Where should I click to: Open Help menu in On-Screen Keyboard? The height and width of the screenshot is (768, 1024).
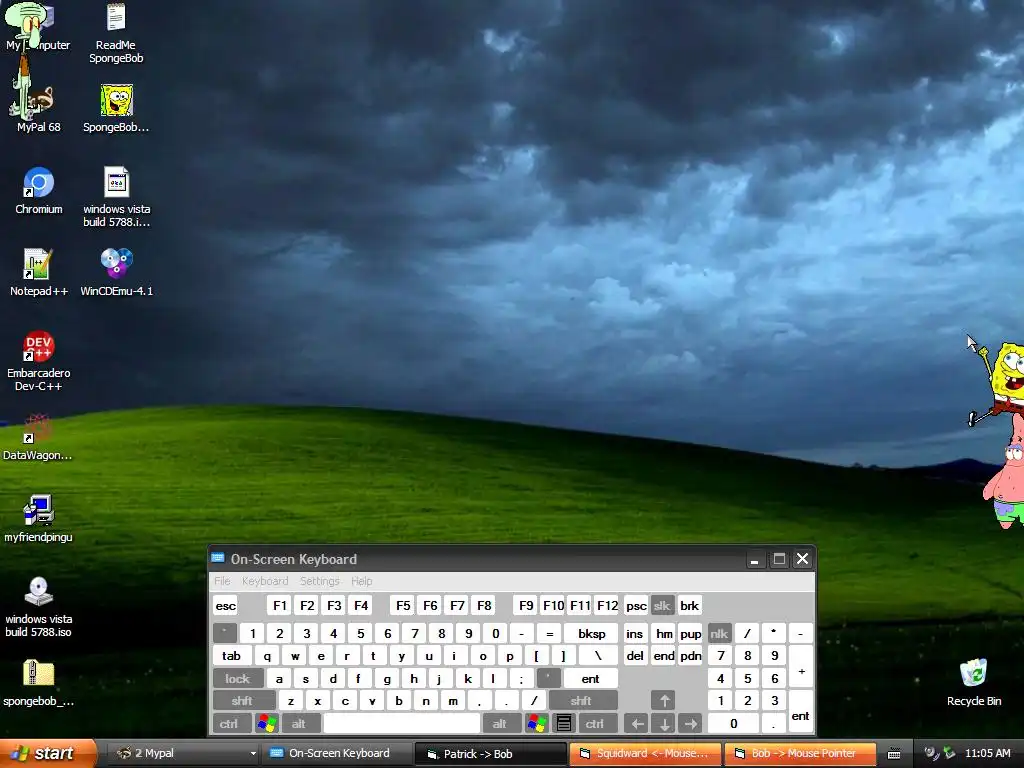coord(361,581)
